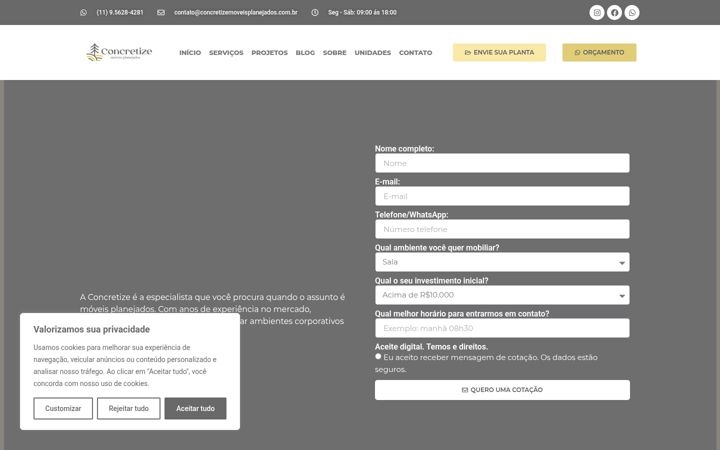720x450 pixels.
Task: Open the SOBRE menu item
Action: coord(334,53)
